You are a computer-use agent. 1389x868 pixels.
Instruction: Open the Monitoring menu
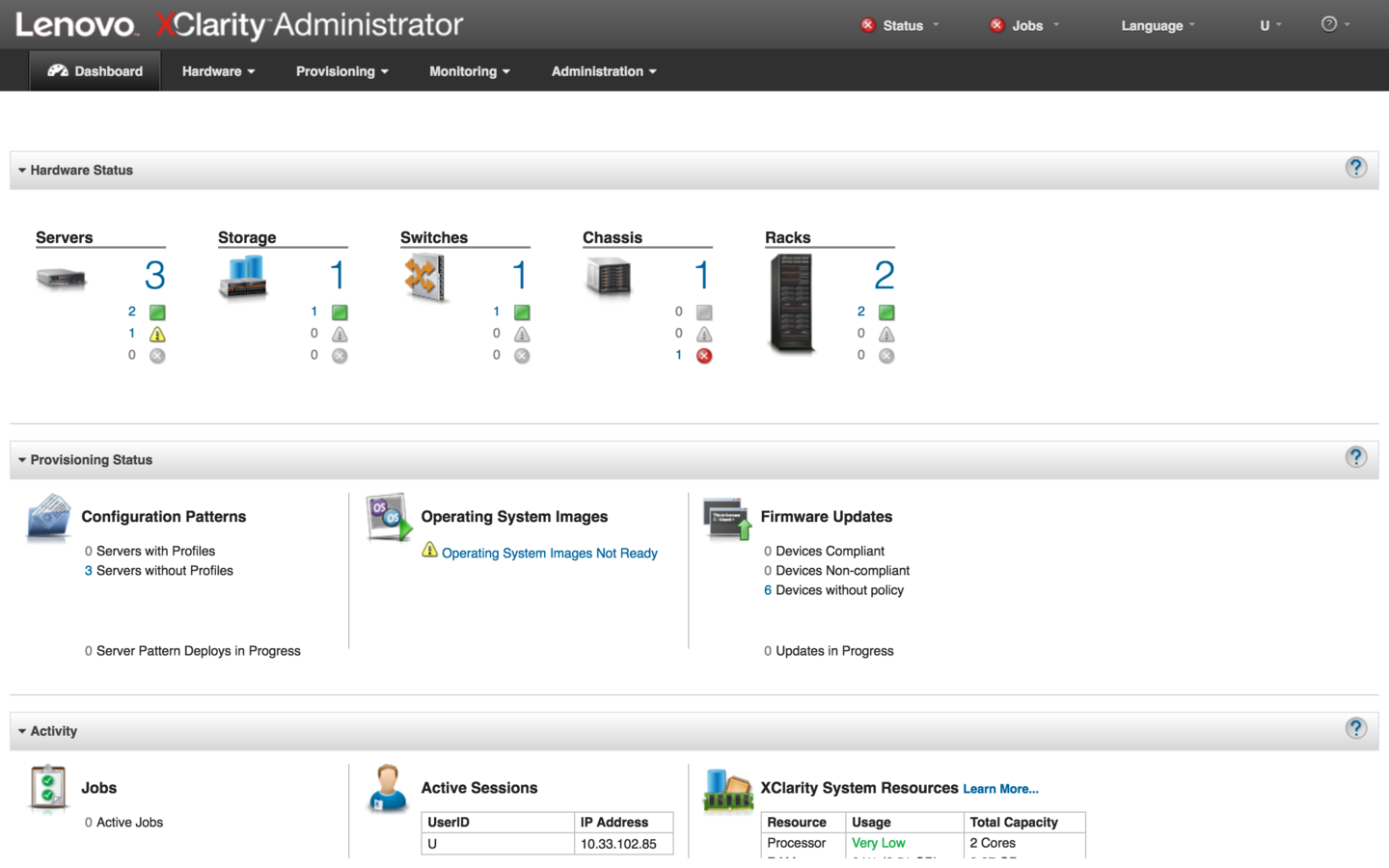[x=469, y=71]
